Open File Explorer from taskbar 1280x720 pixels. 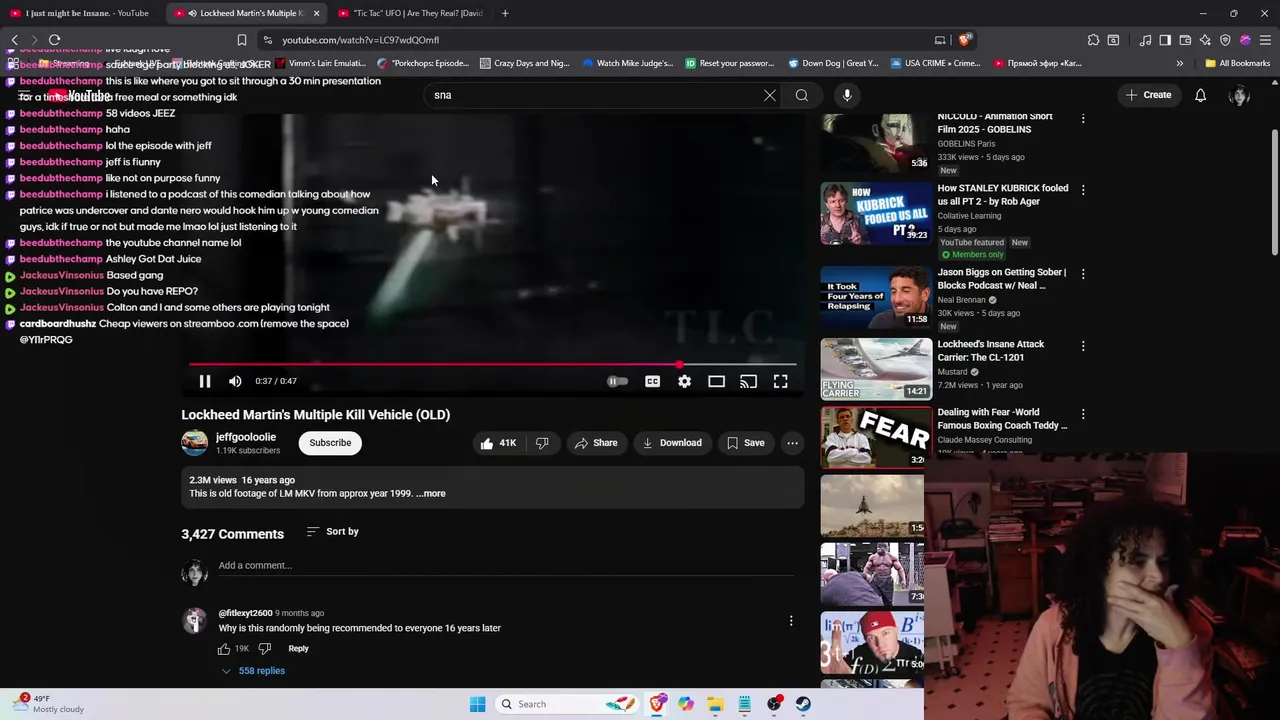tap(715, 704)
